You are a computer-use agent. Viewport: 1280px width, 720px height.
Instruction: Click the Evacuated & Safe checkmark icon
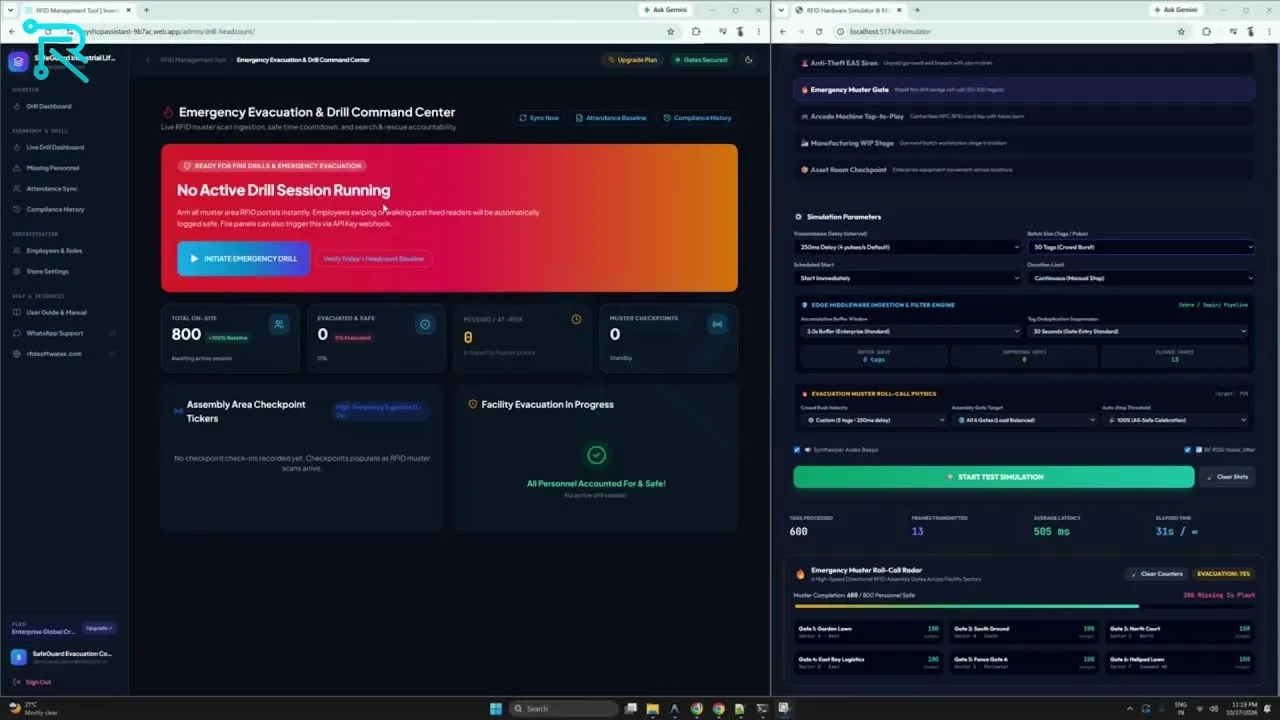pos(425,324)
